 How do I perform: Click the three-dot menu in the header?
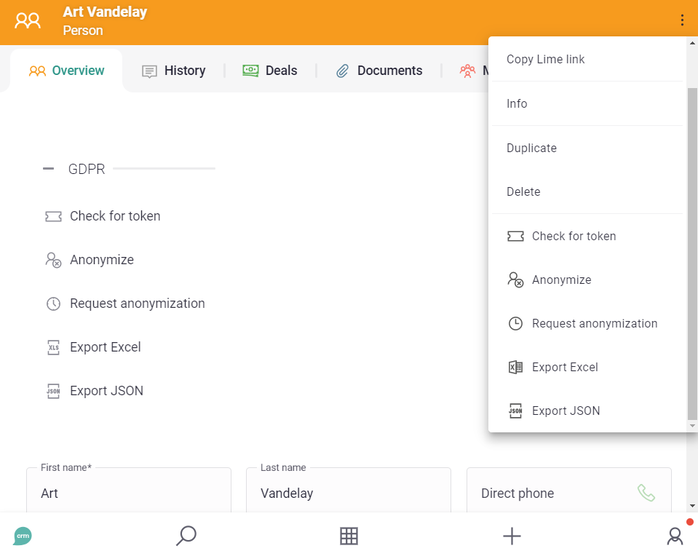[682, 21]
